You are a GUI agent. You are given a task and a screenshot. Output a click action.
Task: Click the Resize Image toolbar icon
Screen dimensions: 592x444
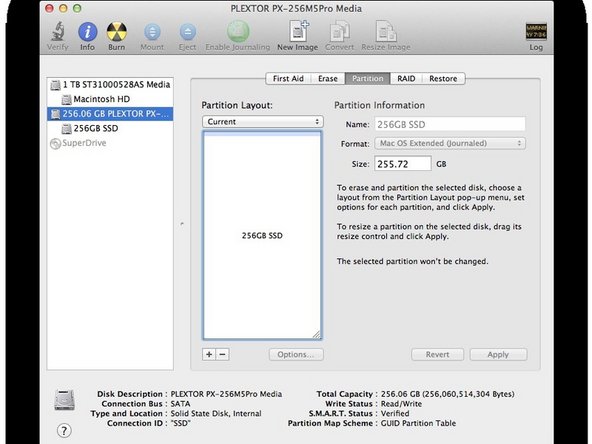(385, 31)
